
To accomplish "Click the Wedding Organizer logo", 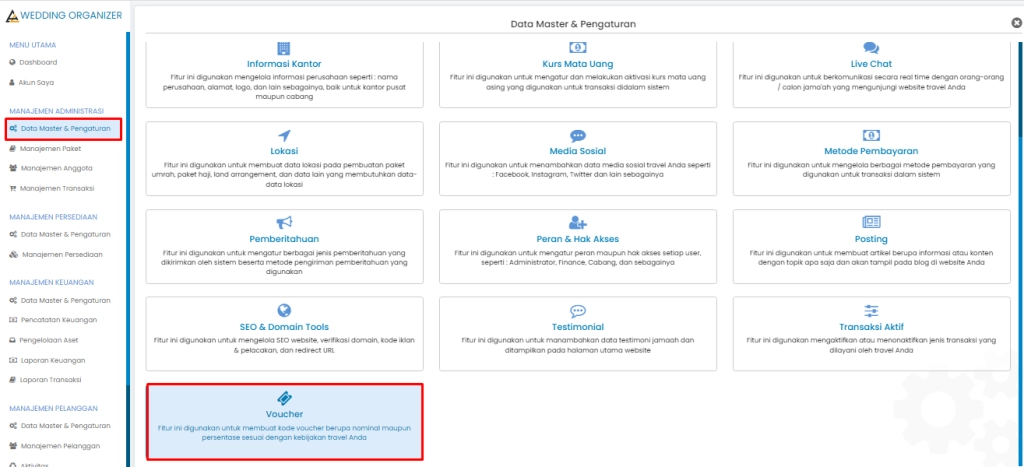I will [x=64, y=15].
